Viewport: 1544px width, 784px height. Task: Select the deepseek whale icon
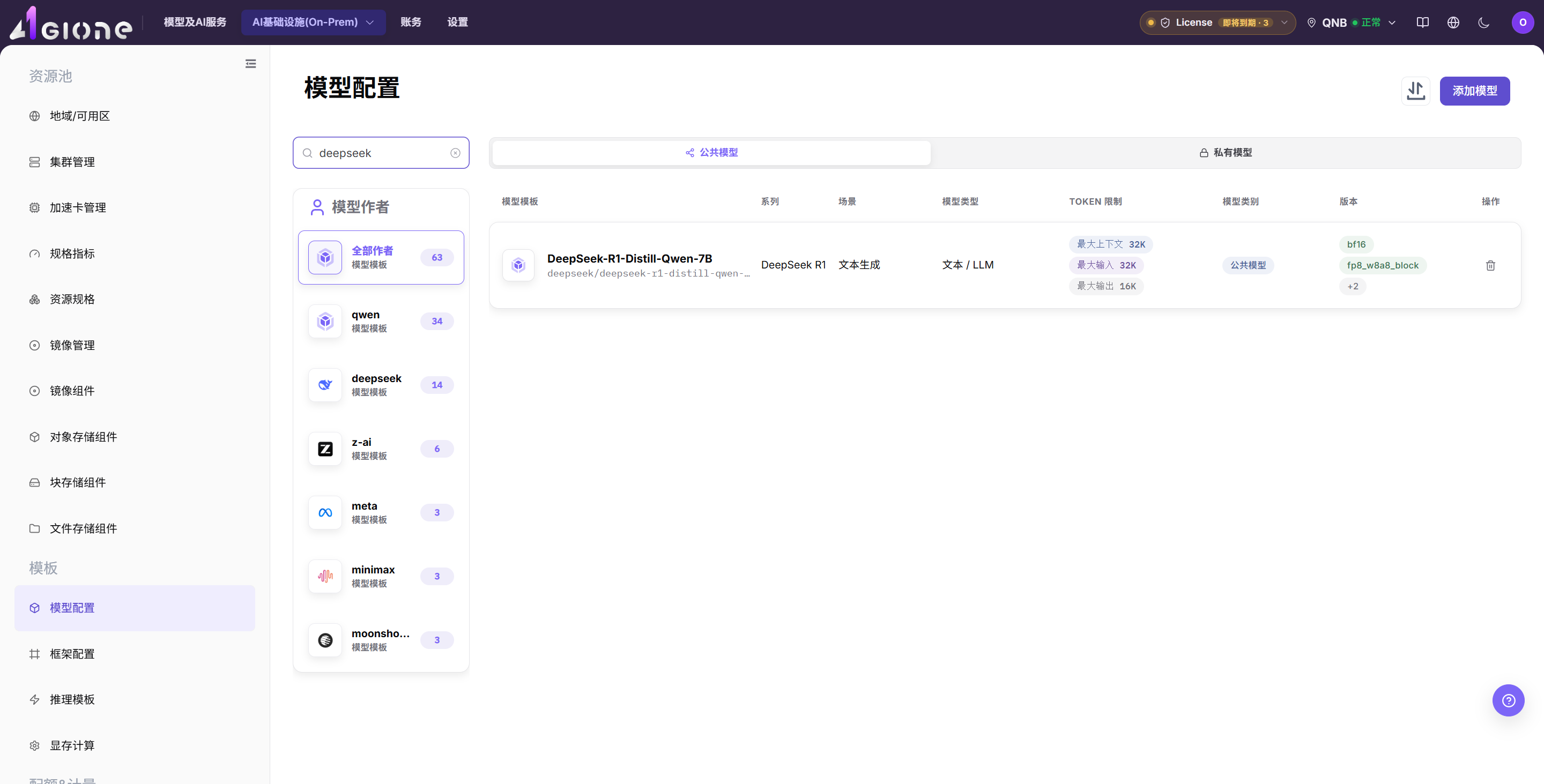coord(325,385)
